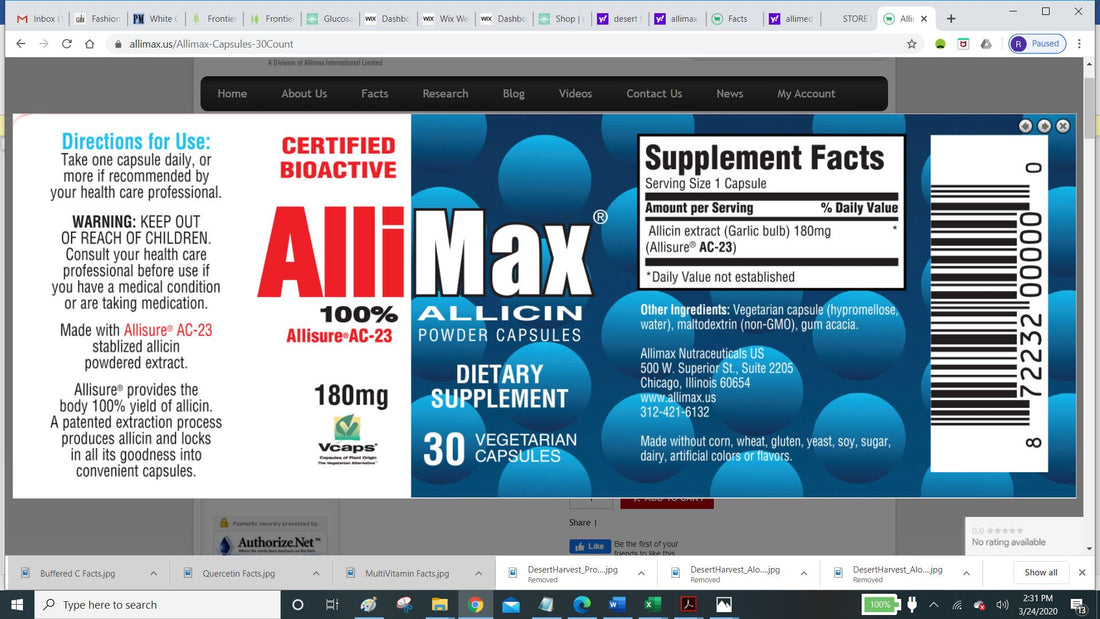
Task: Toggle hidden icons chevron in system tray
Action: coord(933,604)
